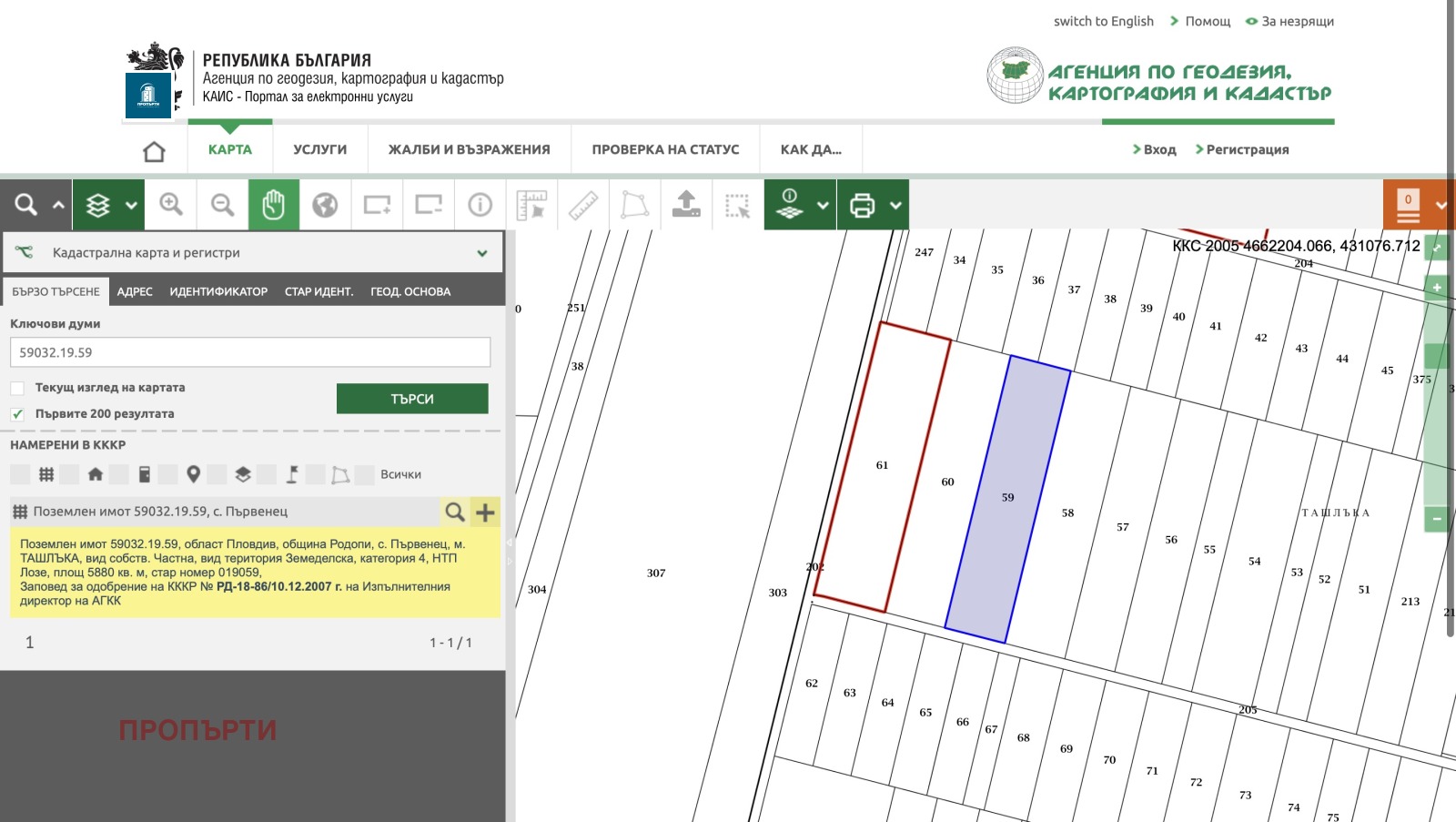Click the zoom out magnifier tool

coord(223,205)
